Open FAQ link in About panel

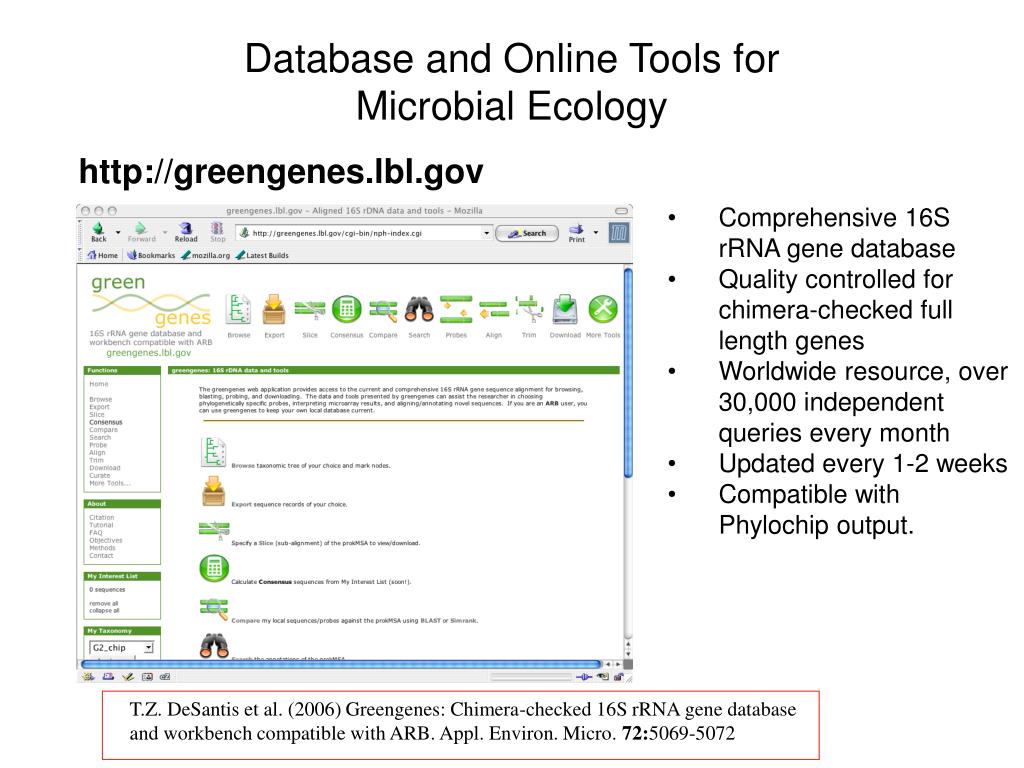pos(96,533)
